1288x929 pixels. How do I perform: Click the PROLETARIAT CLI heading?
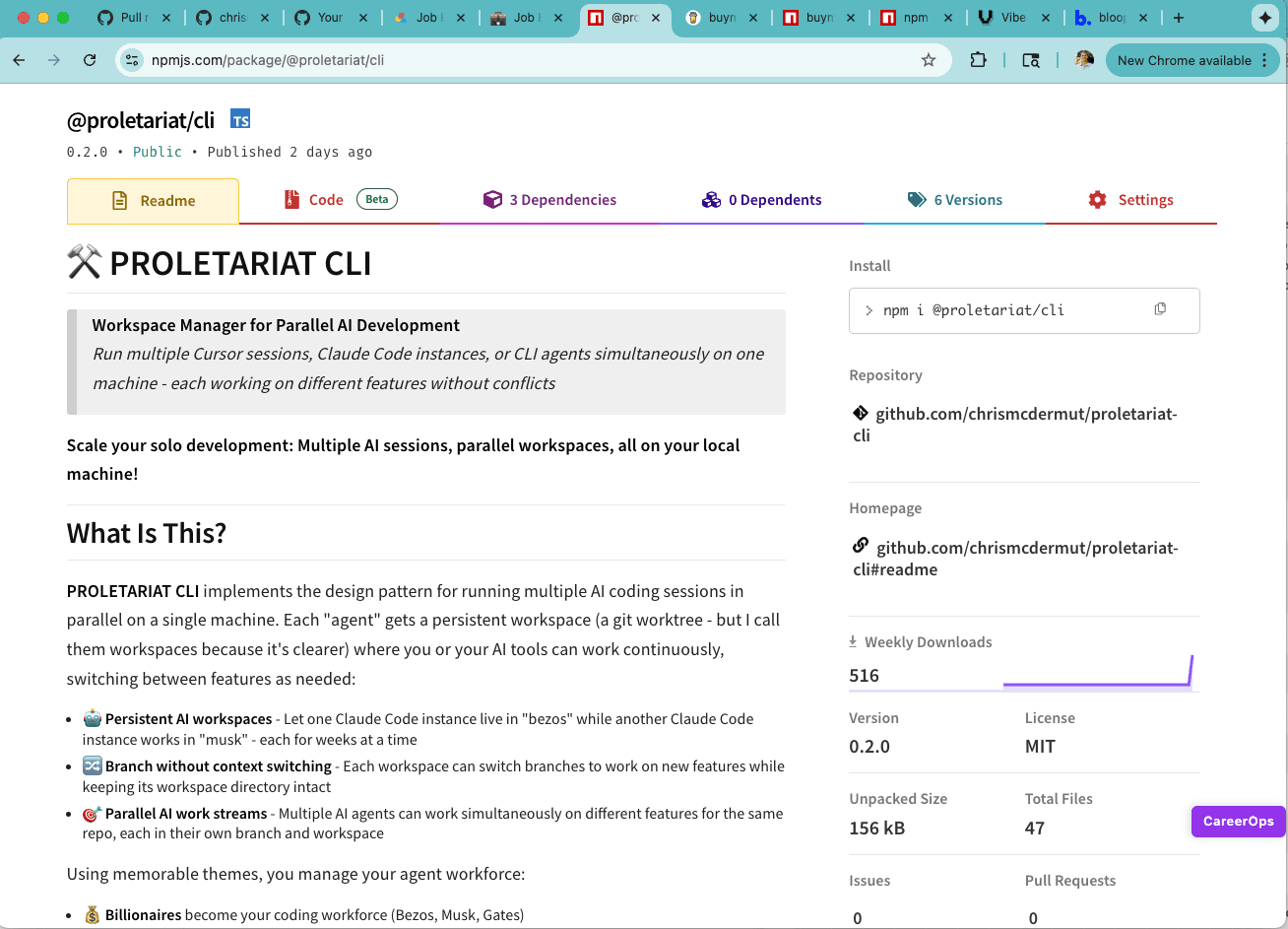coord(219,263)
